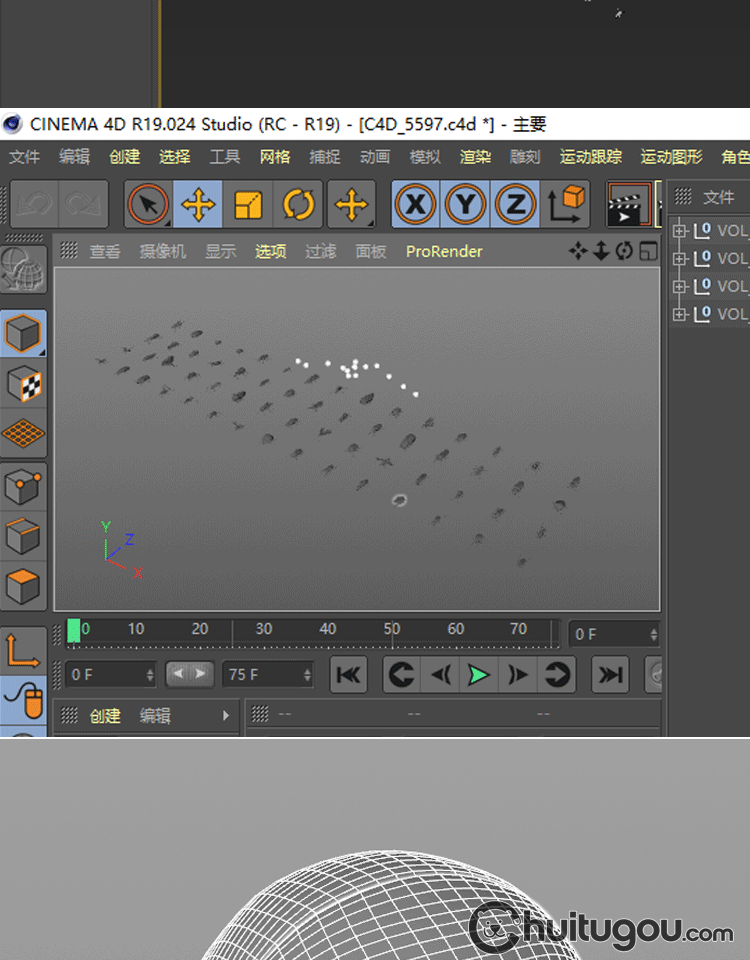Image resolution: width=750 pixels, height=960 pixels.
Task: Open the 渲染 menu
Action: point(475,157)
